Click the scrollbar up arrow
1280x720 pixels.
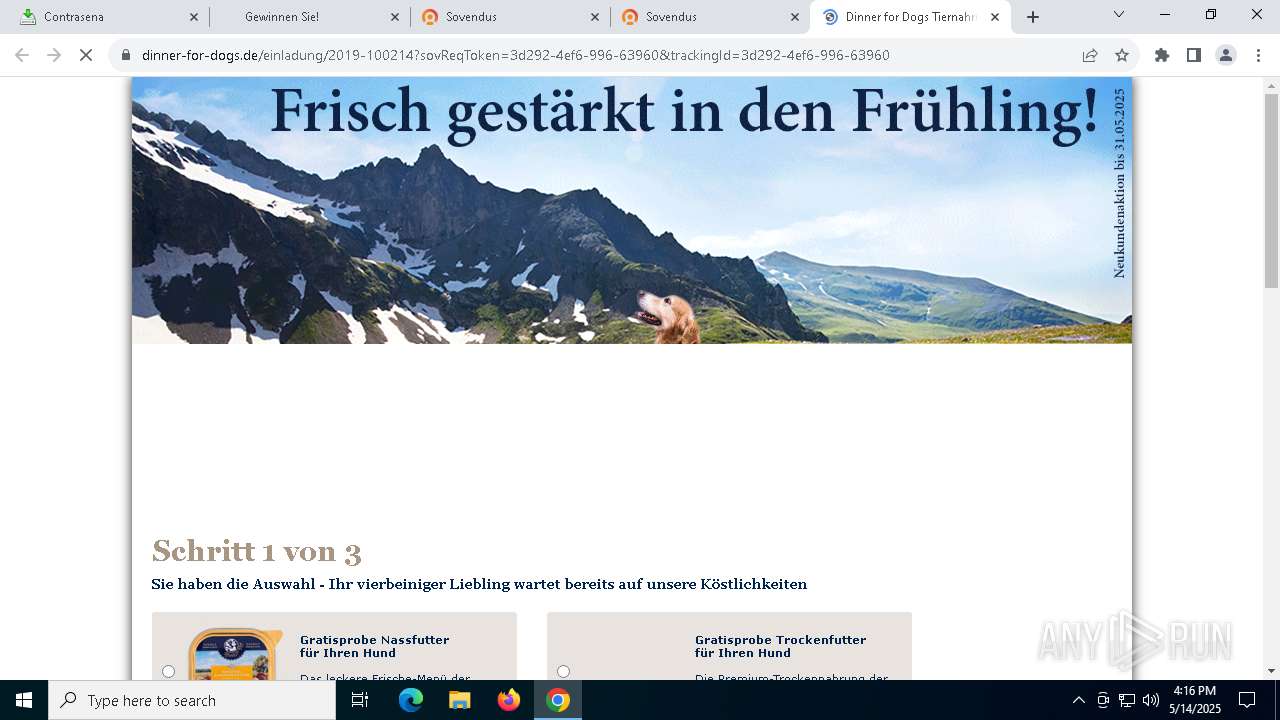point(1271,85)
